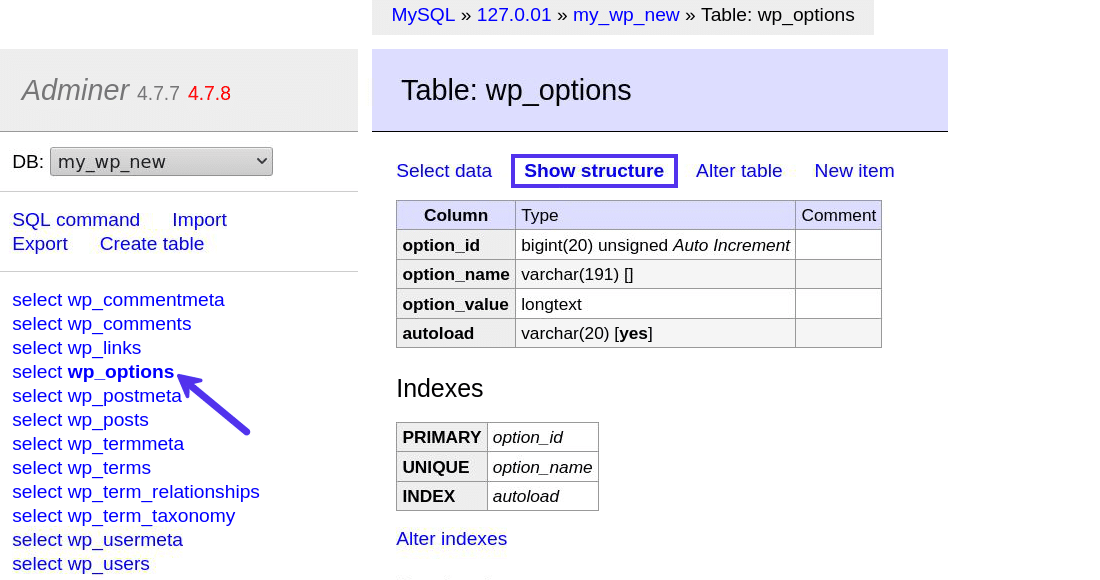Screen dimensions: 1100x580
Task: Select the wp_links table
Action: point(77,347)
